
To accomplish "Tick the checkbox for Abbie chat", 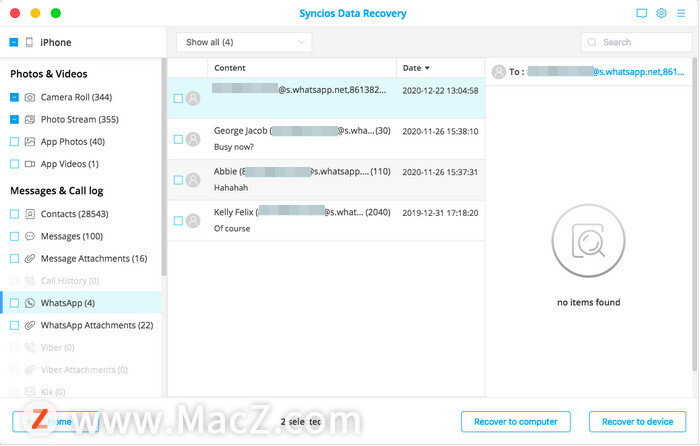I will 178,180.
